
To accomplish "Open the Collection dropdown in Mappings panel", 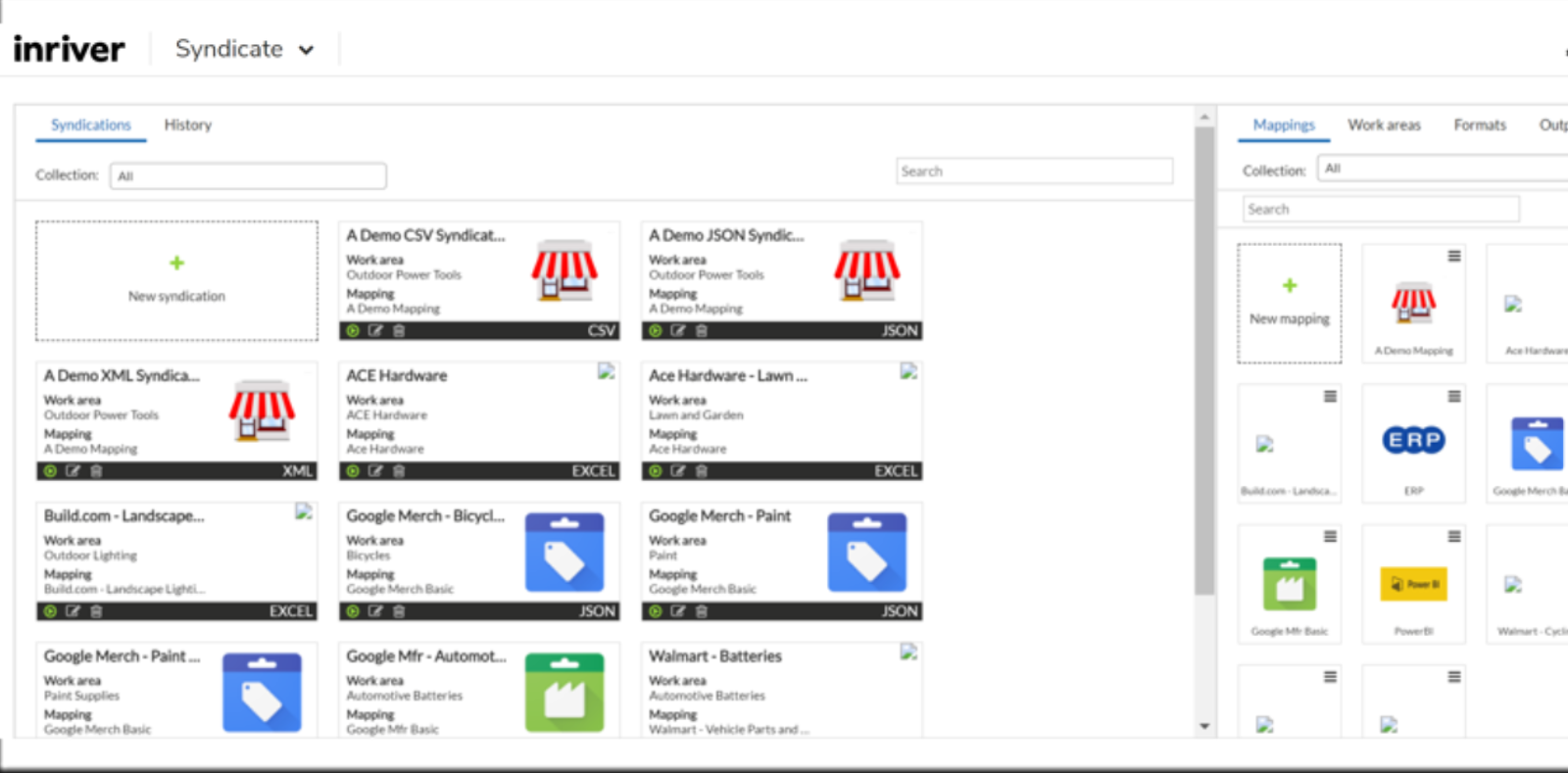I will 1443,169.
